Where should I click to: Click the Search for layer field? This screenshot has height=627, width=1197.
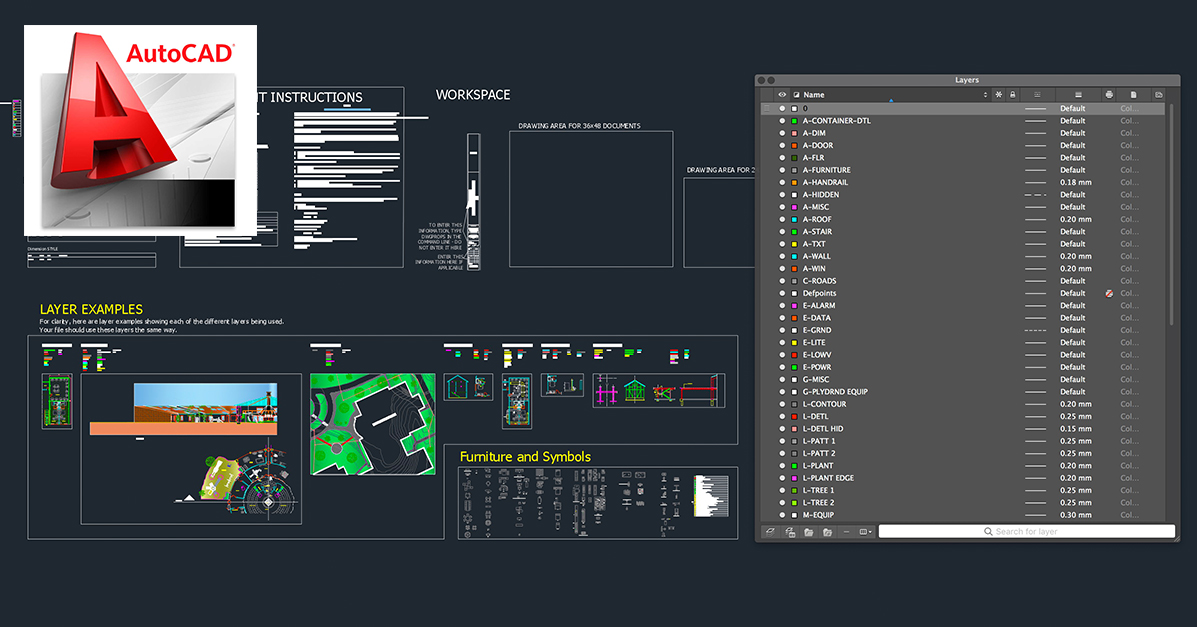(x=1025, y=531)
